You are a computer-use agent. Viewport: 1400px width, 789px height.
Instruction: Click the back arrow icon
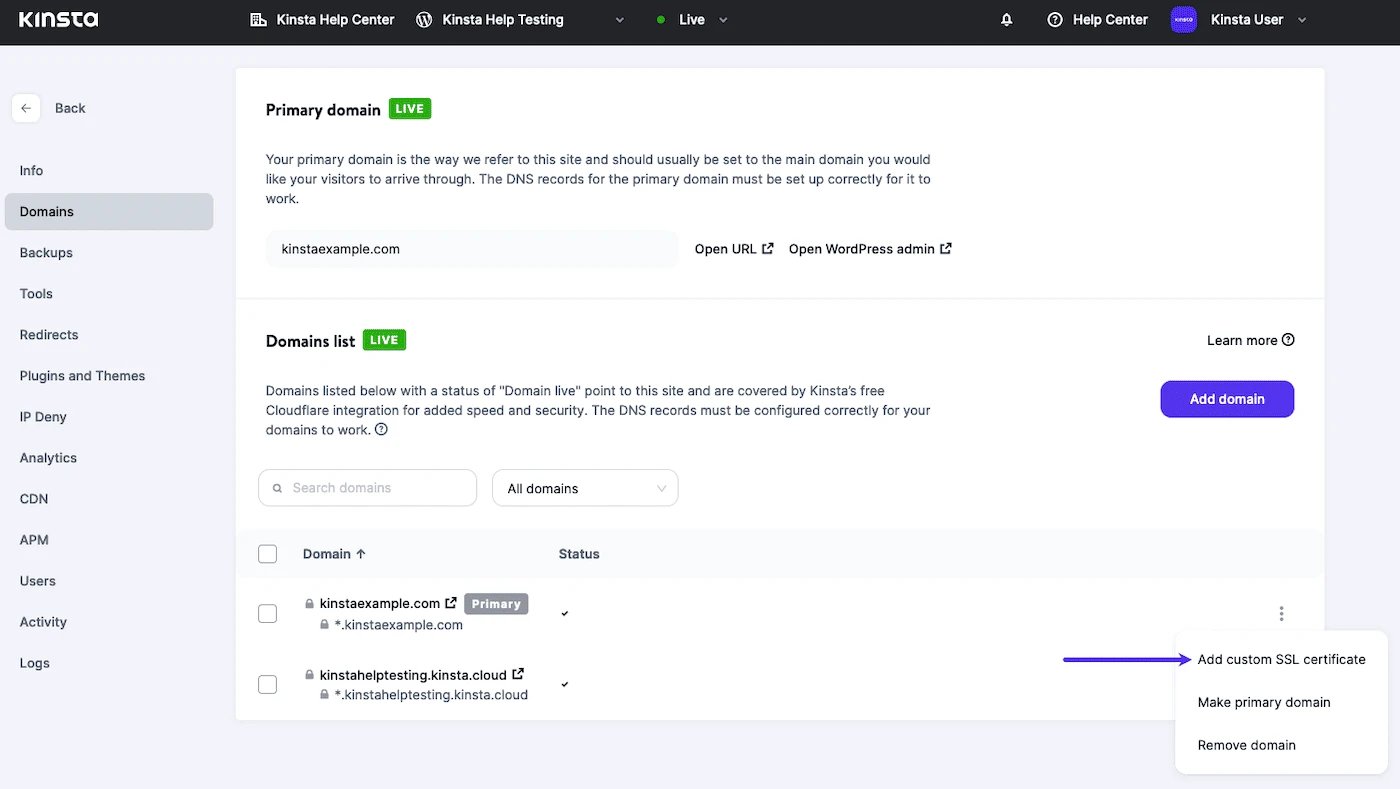26,108
